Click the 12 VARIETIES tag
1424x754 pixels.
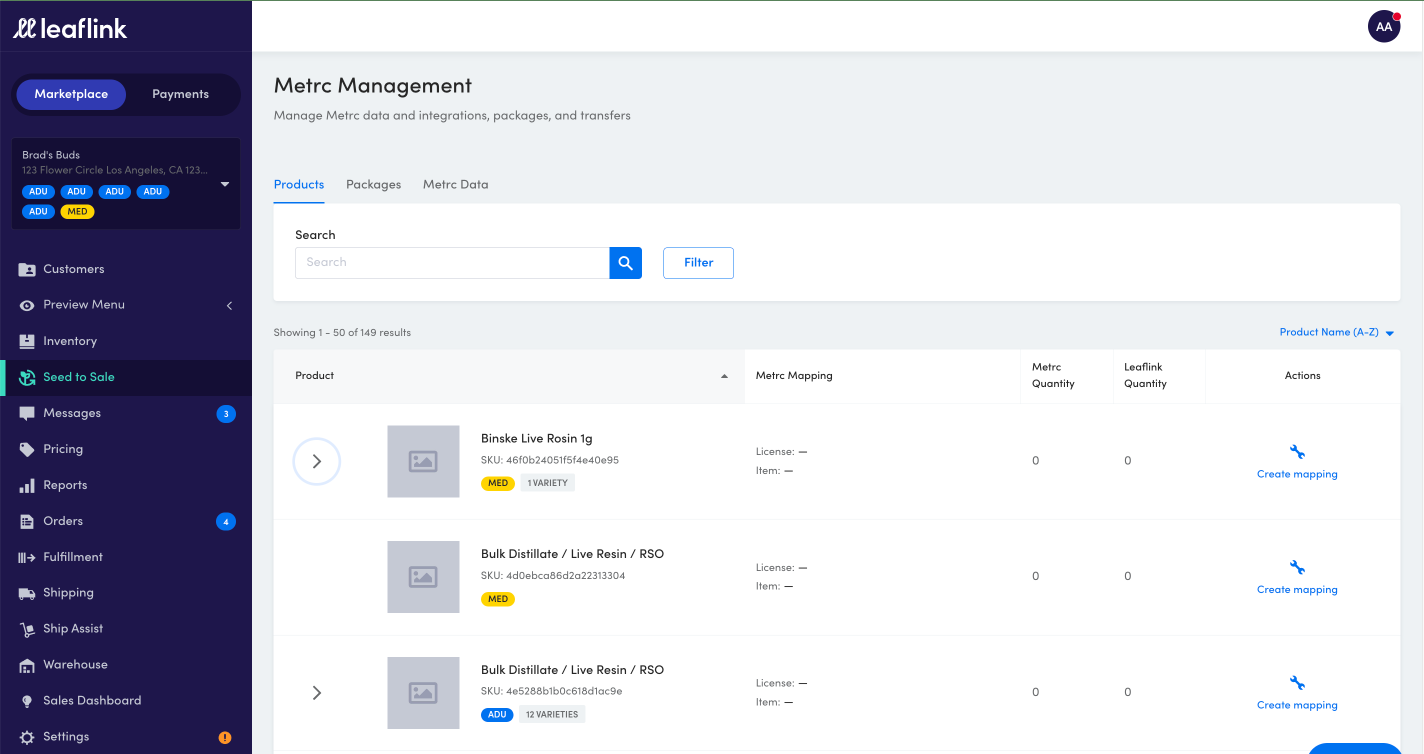click(x=552, y=714)
